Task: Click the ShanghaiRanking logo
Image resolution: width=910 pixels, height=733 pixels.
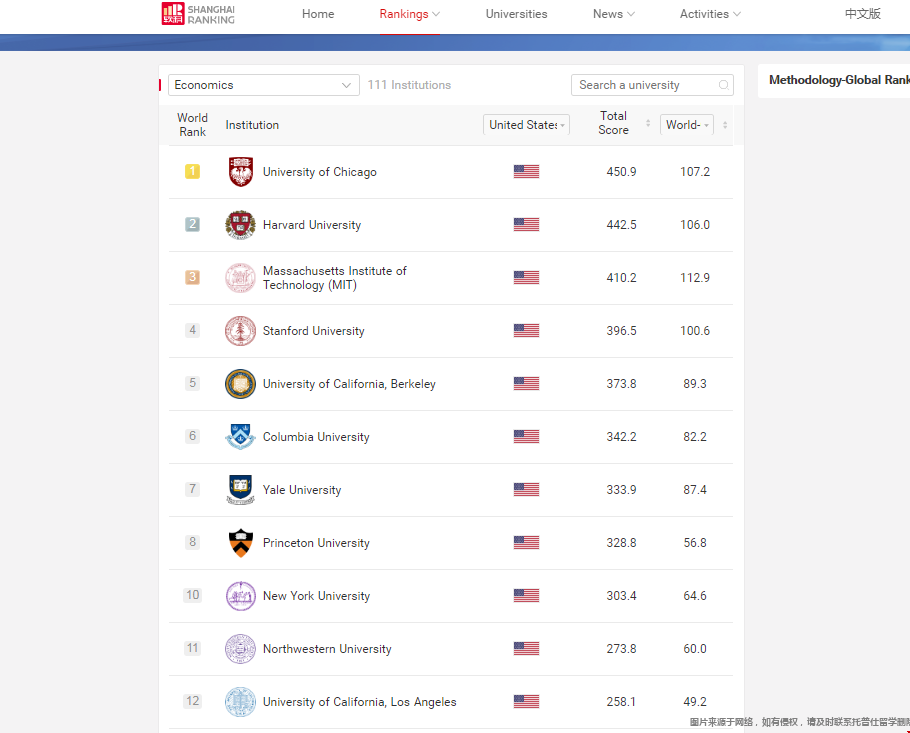Action: 198,14
